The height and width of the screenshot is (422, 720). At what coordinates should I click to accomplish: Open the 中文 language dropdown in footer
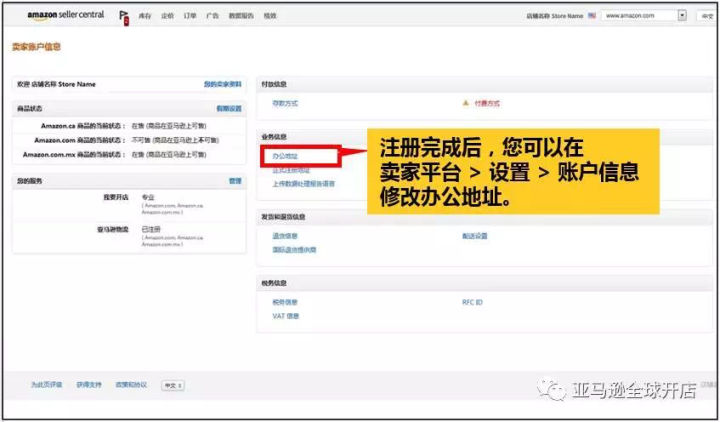point(173,385)
